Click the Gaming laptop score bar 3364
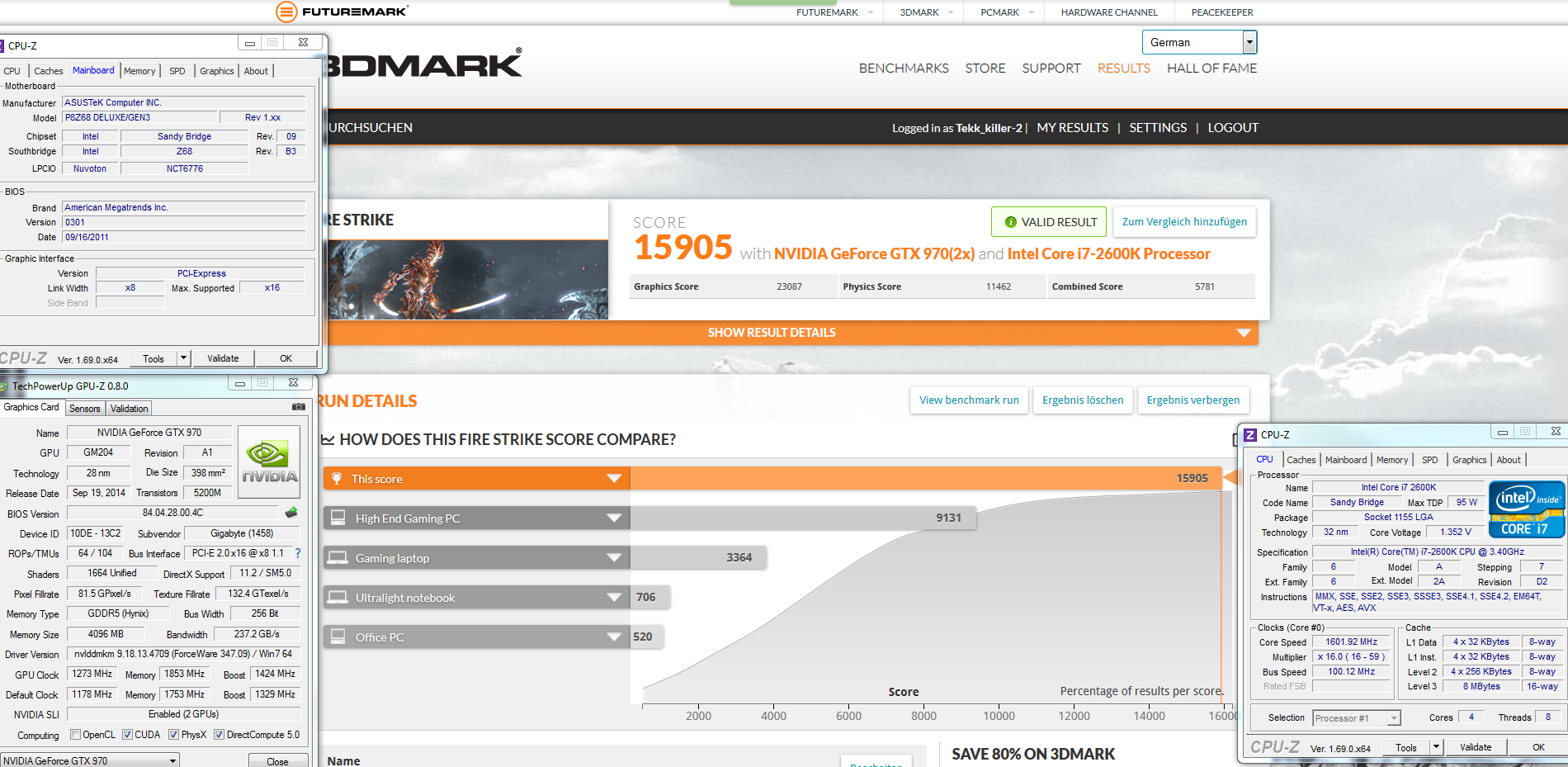 point(698,557)
